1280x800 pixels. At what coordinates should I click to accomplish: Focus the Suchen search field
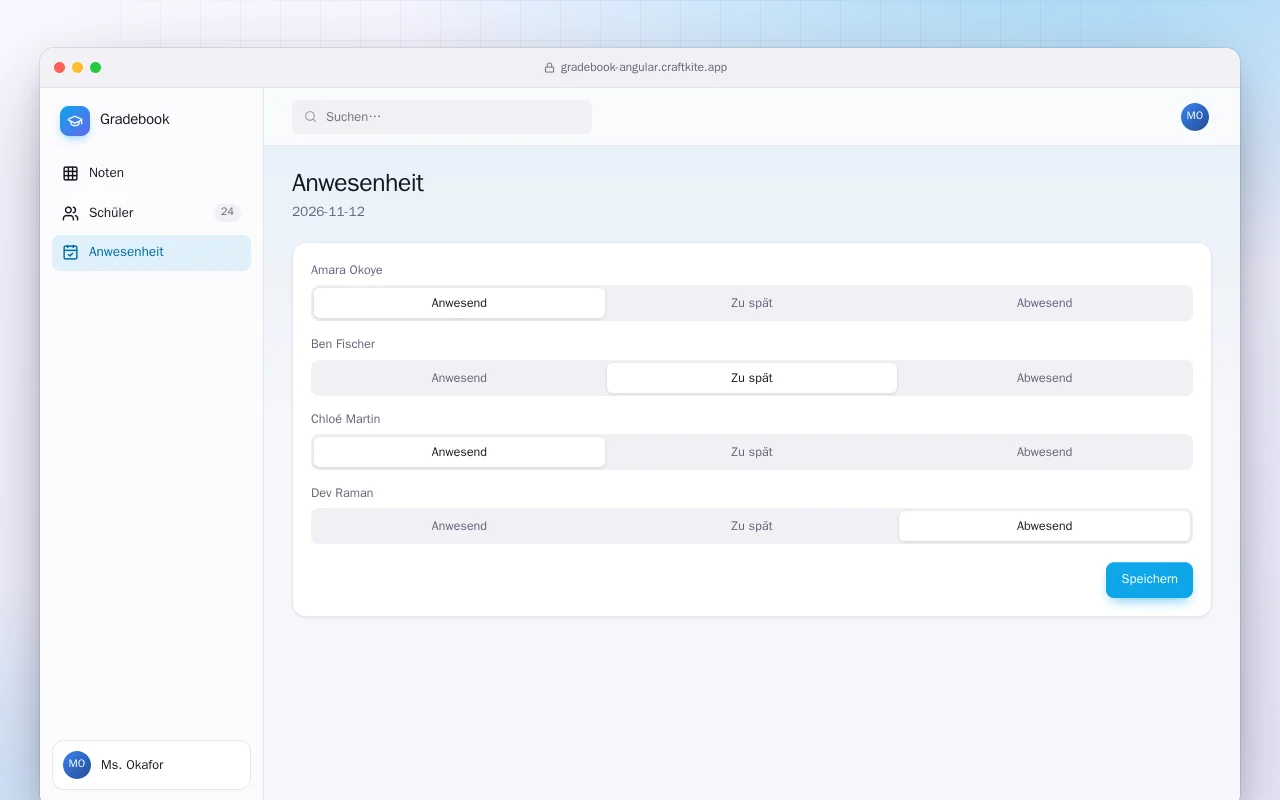[442, 117]
